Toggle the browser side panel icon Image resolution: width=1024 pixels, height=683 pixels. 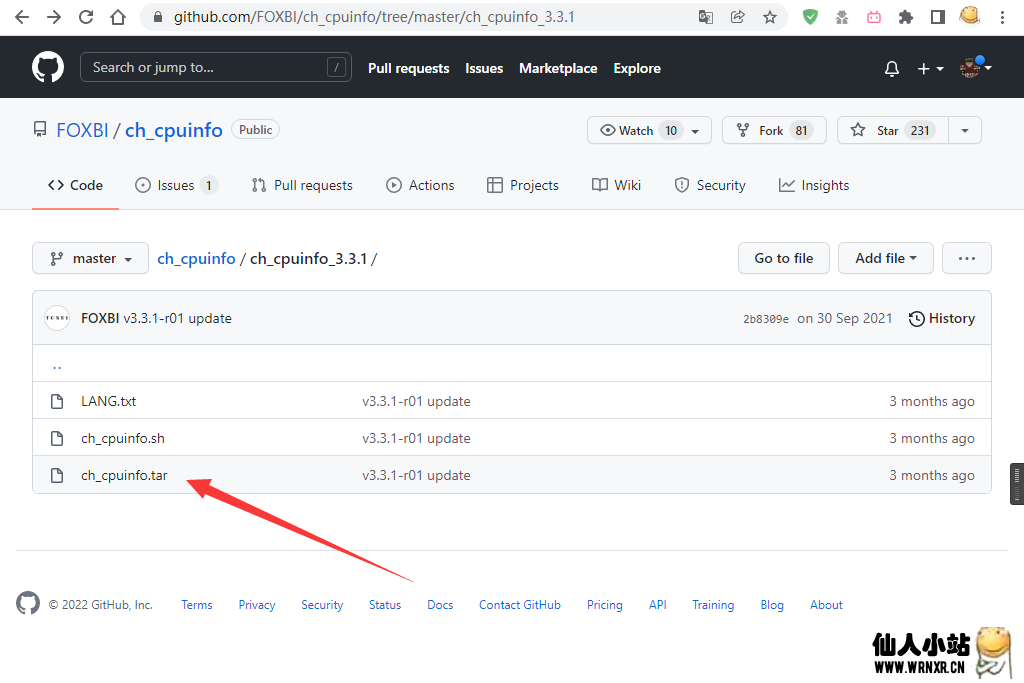click(938, 17)
